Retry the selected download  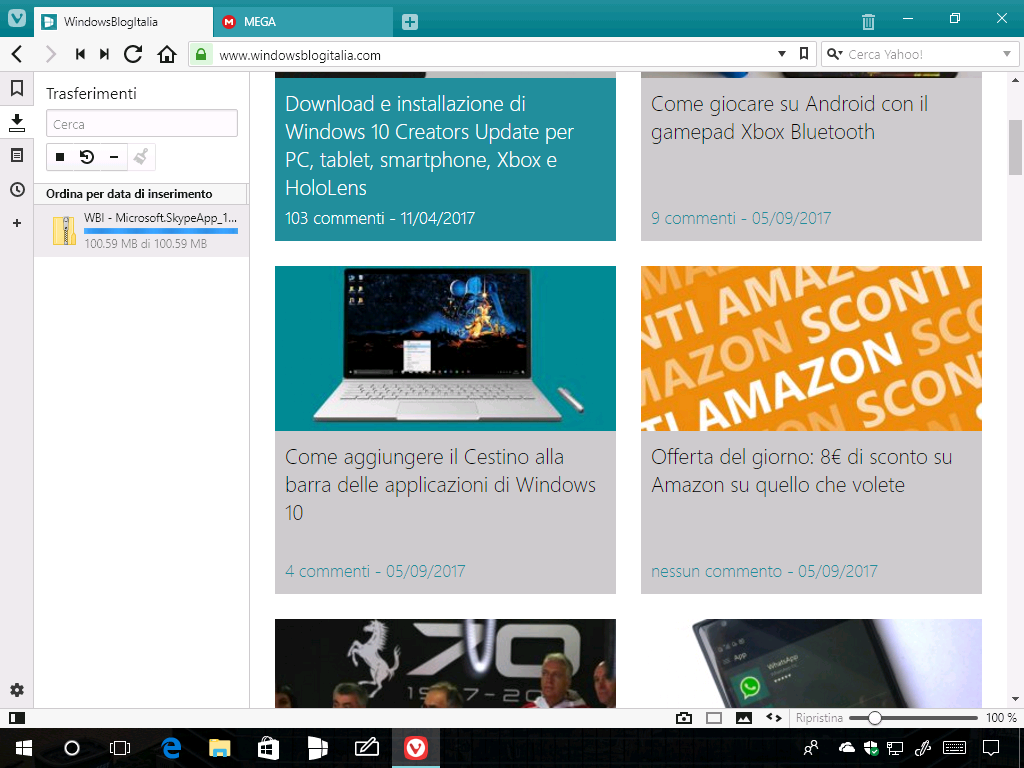click(87, 157)
